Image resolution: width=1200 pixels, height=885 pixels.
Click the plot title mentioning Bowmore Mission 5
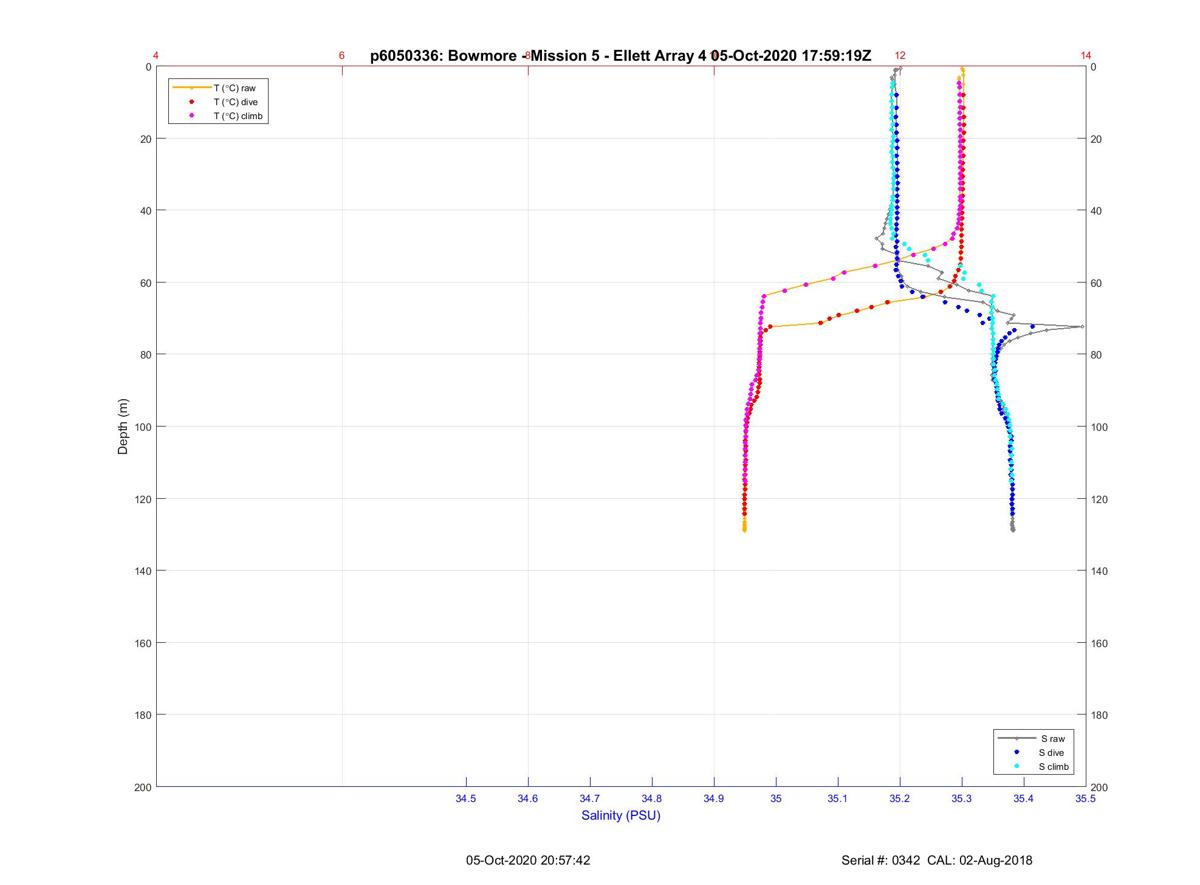(x=621, y=56)
